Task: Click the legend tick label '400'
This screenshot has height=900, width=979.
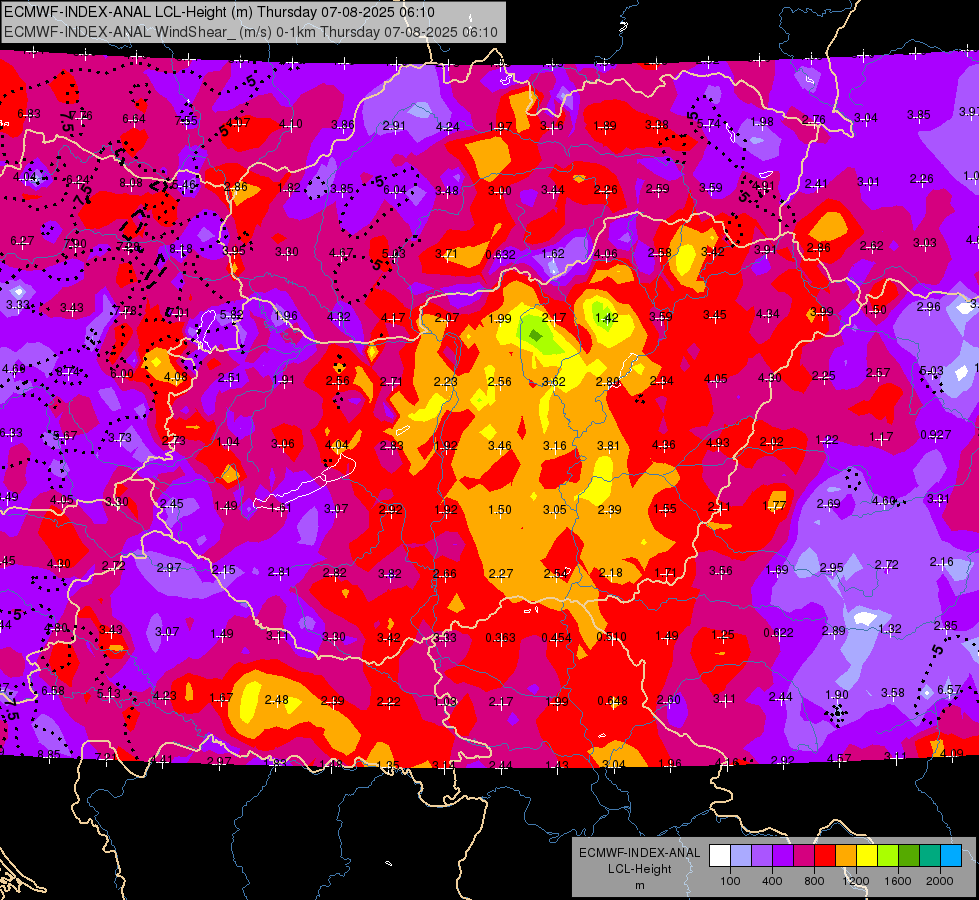Action: tap(772, 881)
